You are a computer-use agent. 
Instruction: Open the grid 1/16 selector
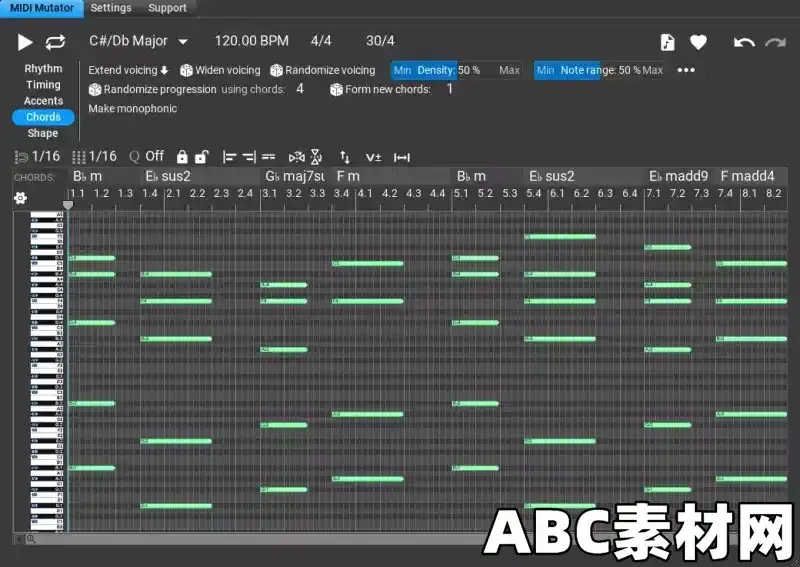click(94, 156)
